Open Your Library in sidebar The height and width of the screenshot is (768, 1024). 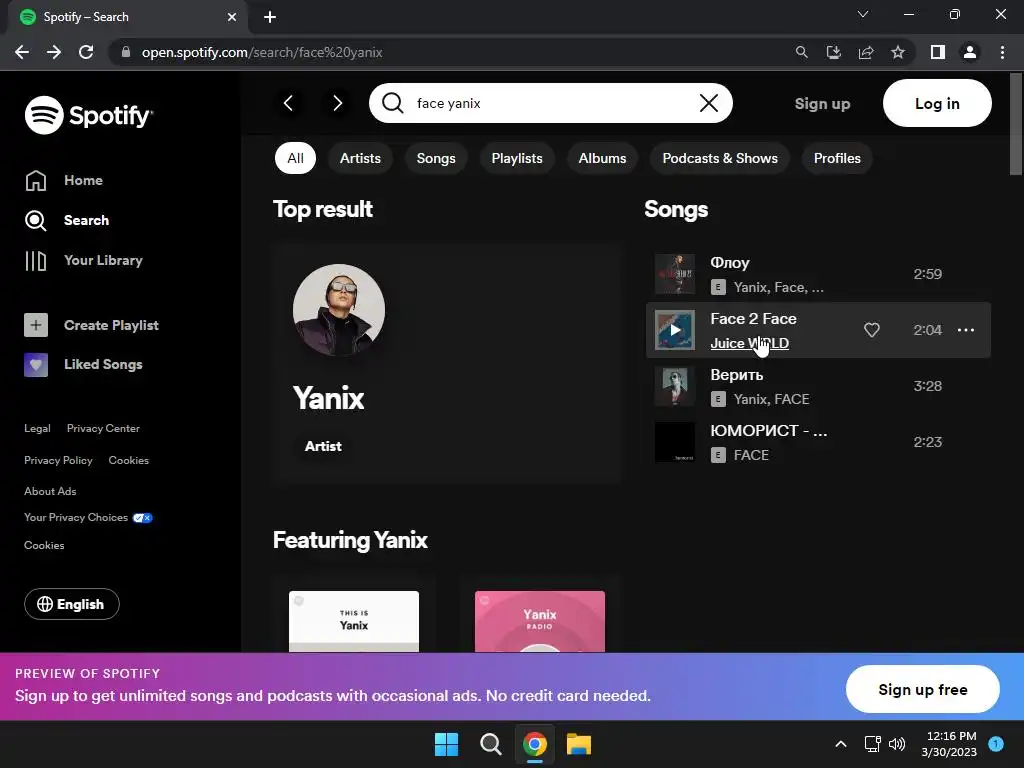pyautogui.click(x=84, y=260)
